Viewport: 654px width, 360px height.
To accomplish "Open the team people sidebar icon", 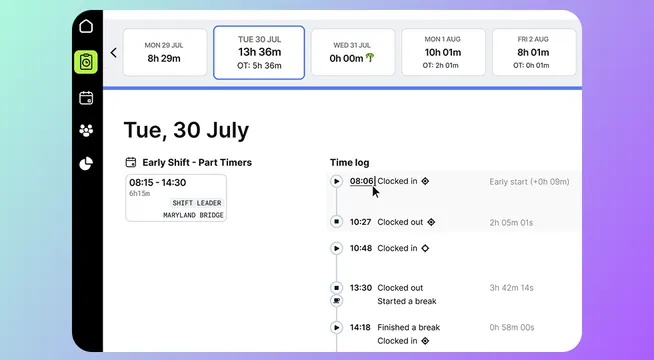I will tap(86, 131).
